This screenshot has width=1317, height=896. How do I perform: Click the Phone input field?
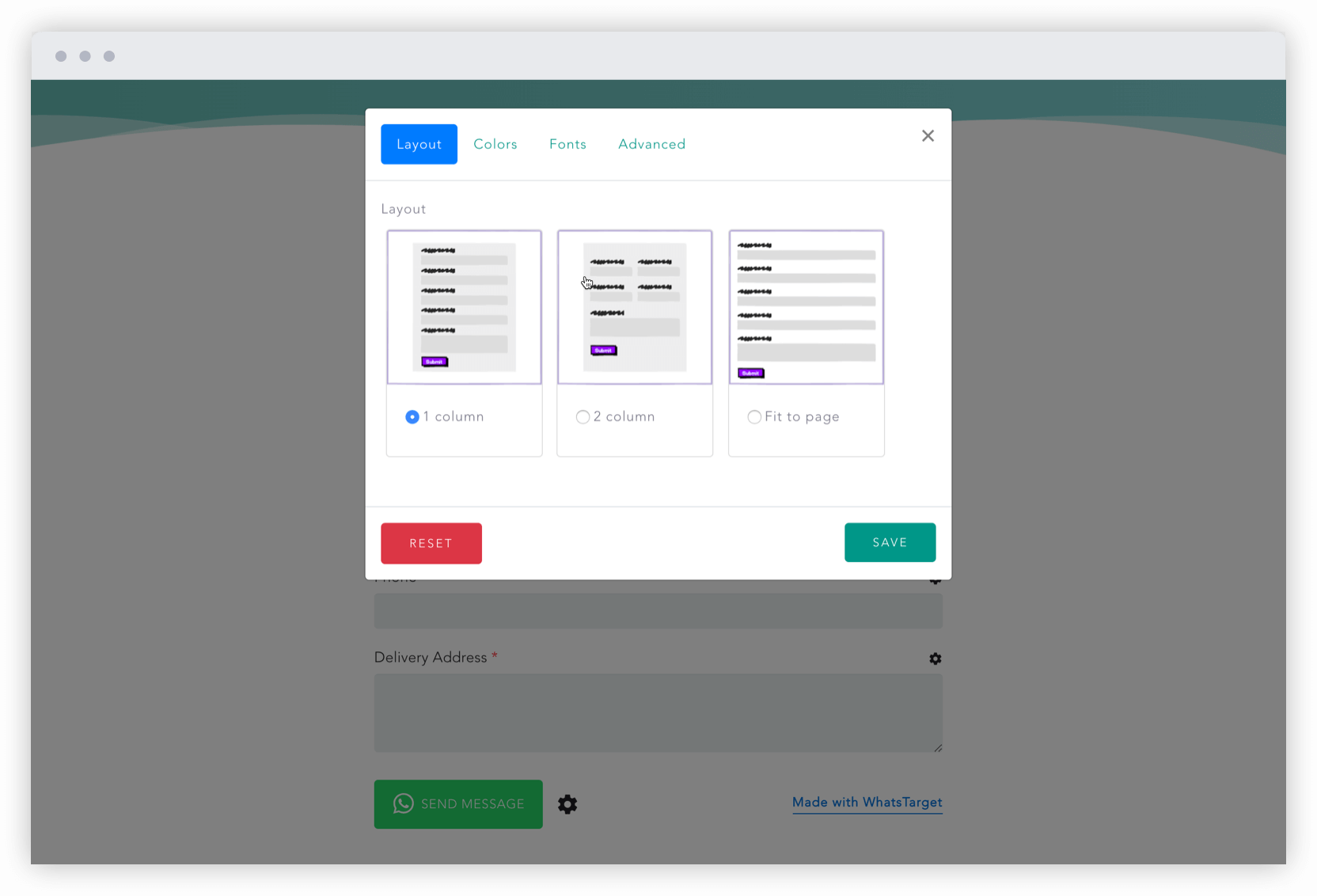pyautogui.click(x=658, y=611)
